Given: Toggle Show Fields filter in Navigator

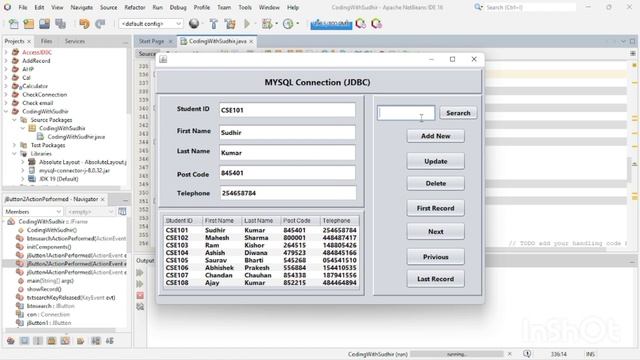Looking at the screenshot, I should point(24,341).
